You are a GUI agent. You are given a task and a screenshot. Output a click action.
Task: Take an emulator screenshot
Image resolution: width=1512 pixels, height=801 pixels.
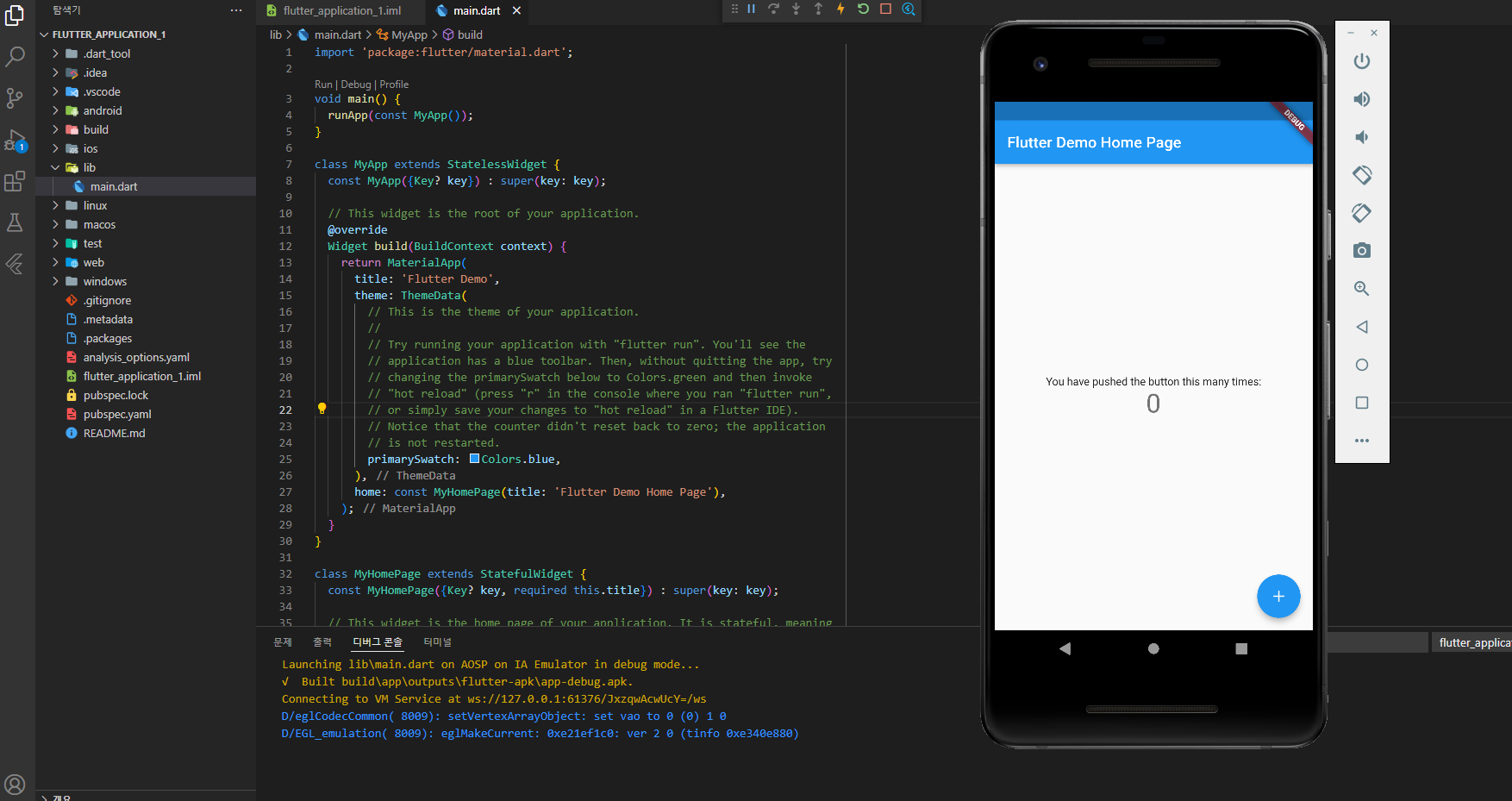1362,251
